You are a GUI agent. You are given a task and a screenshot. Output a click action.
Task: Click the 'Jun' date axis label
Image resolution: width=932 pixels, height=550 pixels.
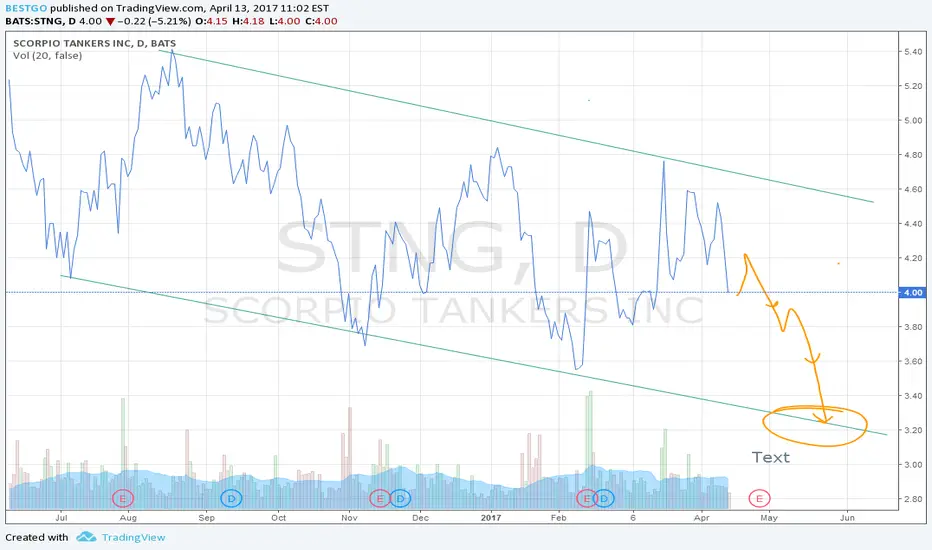coord(847,518)
